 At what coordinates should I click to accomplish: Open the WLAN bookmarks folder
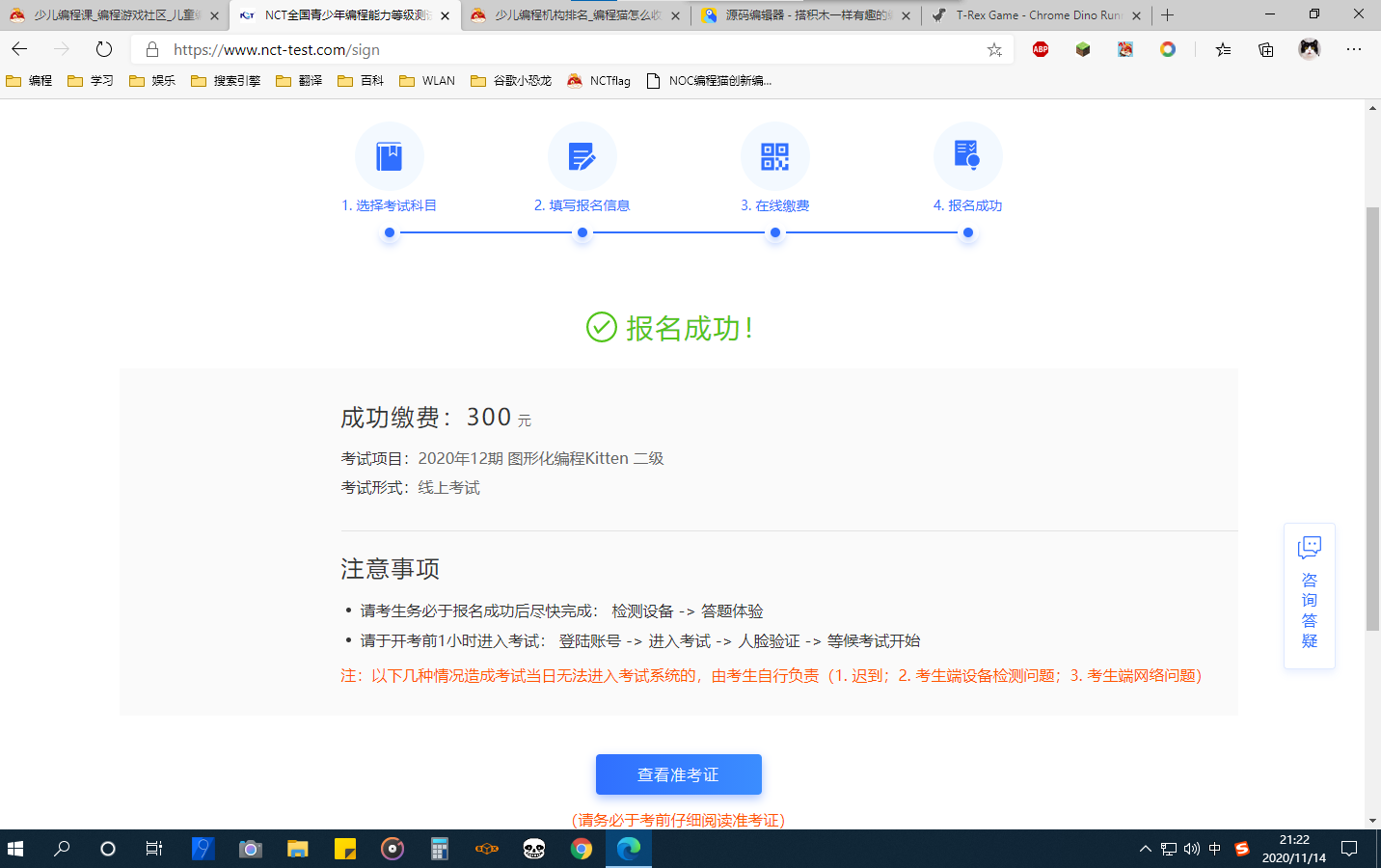pos(427,81)
